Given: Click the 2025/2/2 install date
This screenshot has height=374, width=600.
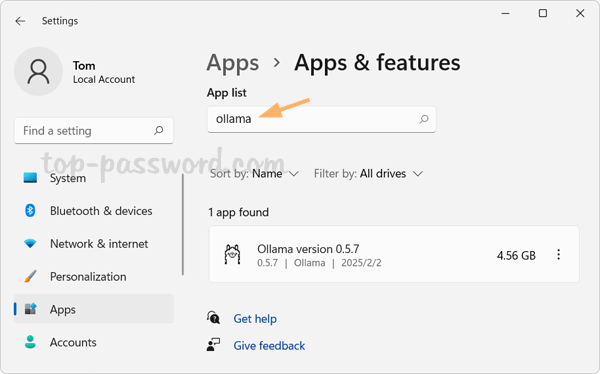Looking at the screenshot, I should click(361, 263).
